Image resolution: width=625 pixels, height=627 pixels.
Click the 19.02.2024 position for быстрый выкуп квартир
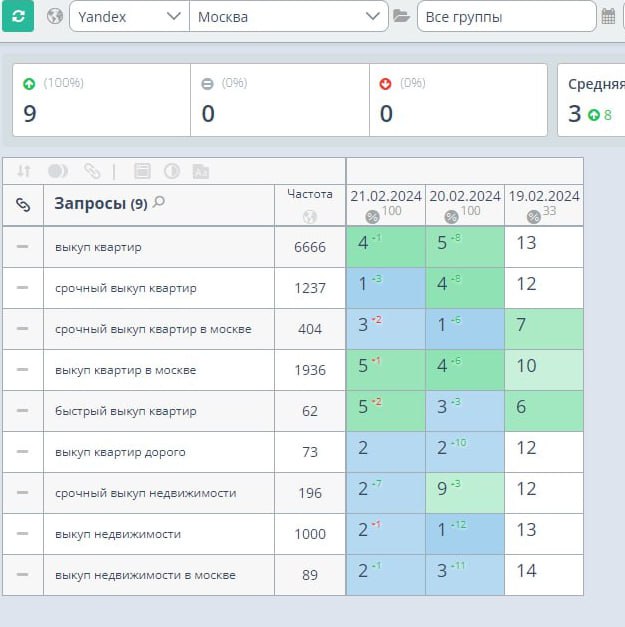[x=544, y=411]
